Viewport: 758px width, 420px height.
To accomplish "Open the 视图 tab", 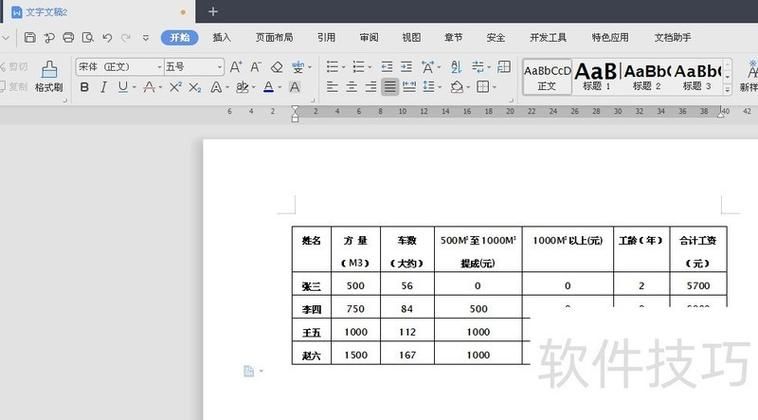I will click(411, 38).
